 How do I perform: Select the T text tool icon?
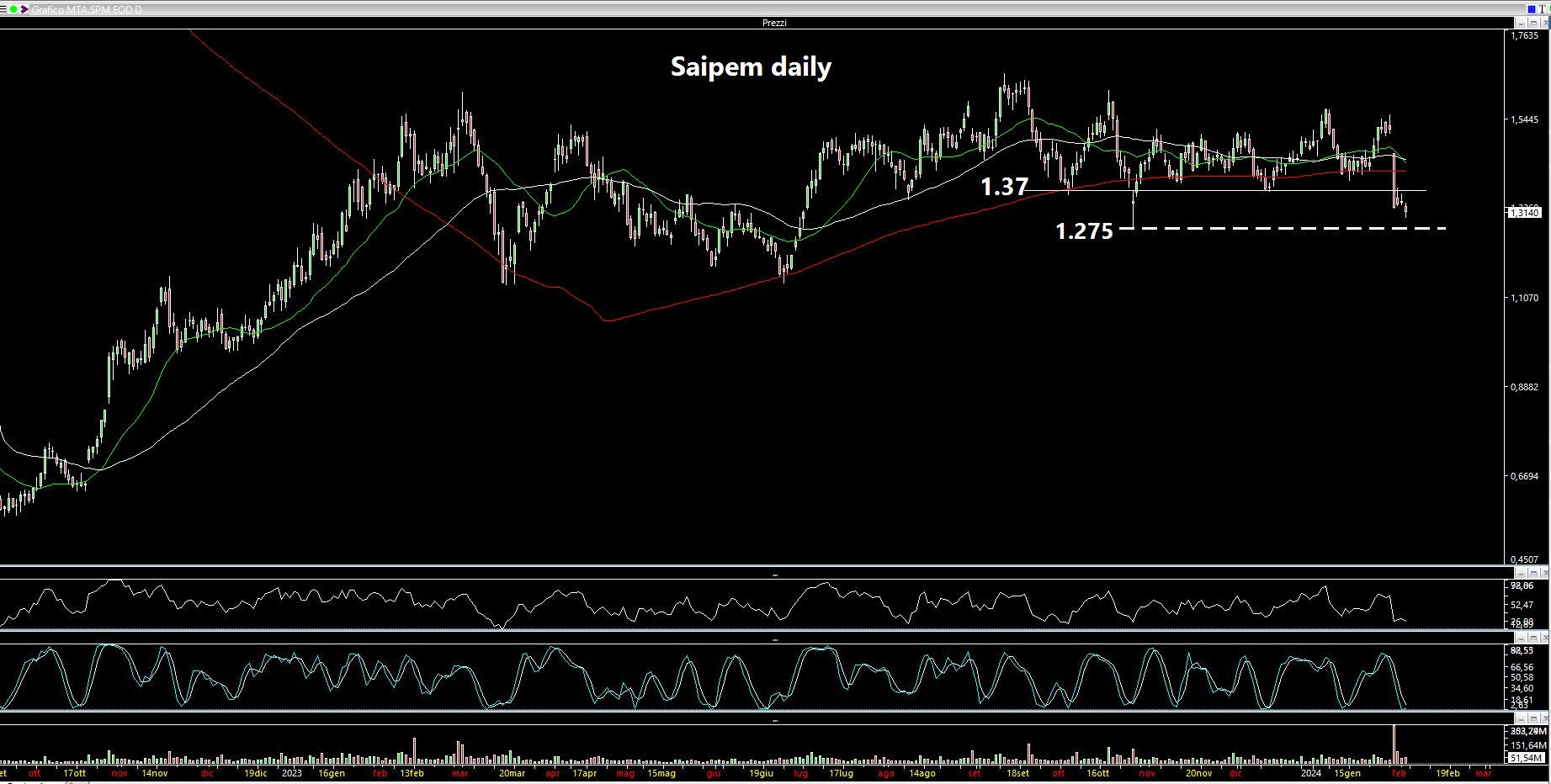[1542, 9]
